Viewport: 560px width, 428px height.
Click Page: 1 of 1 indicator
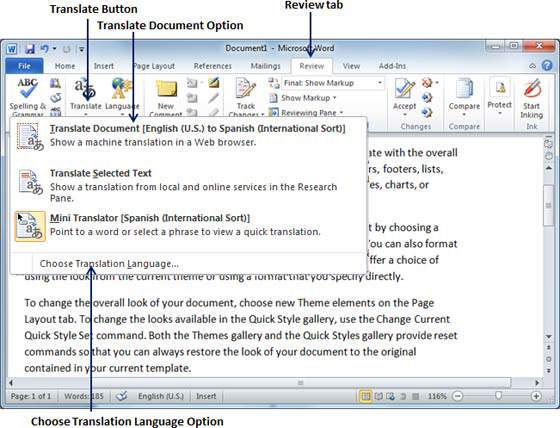[31, 396]
